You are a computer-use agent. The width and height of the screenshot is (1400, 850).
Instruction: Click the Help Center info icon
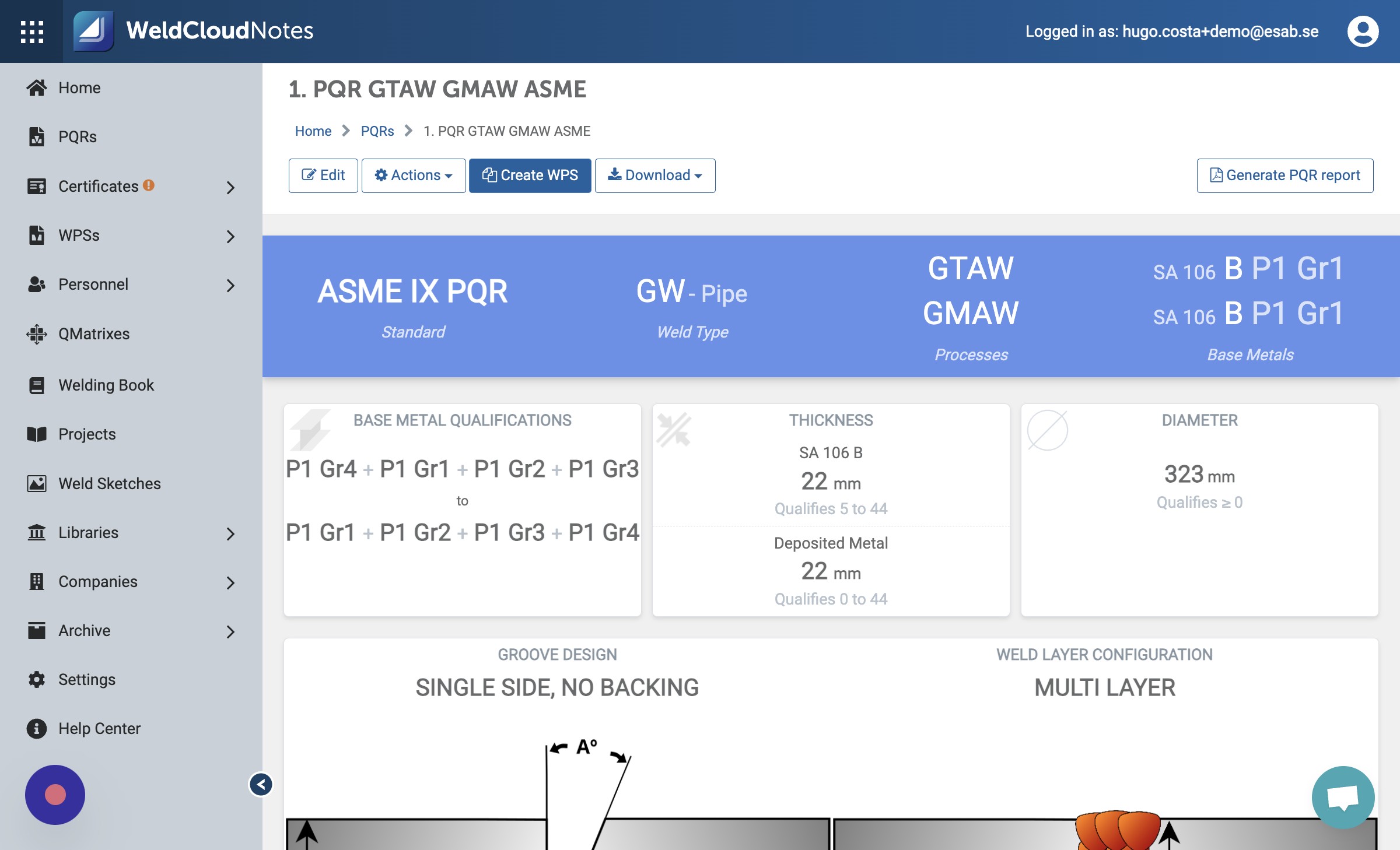pos(36,729)
